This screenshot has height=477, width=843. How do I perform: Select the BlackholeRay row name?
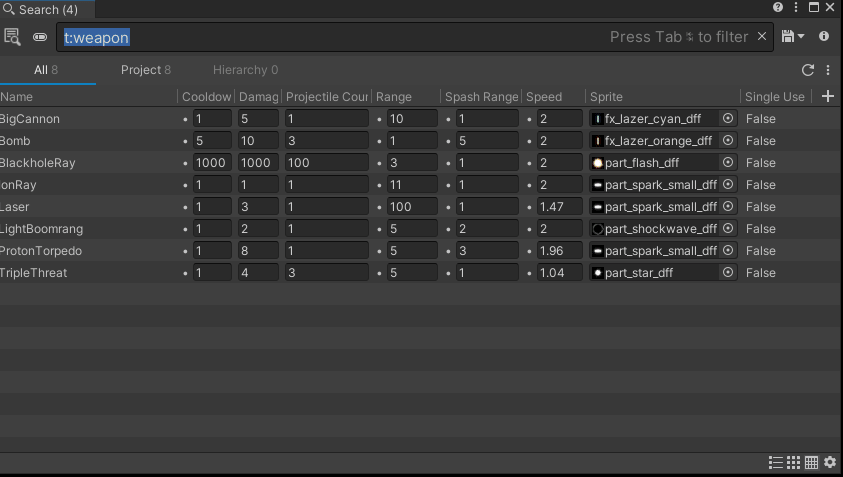(x=38, y=163)
